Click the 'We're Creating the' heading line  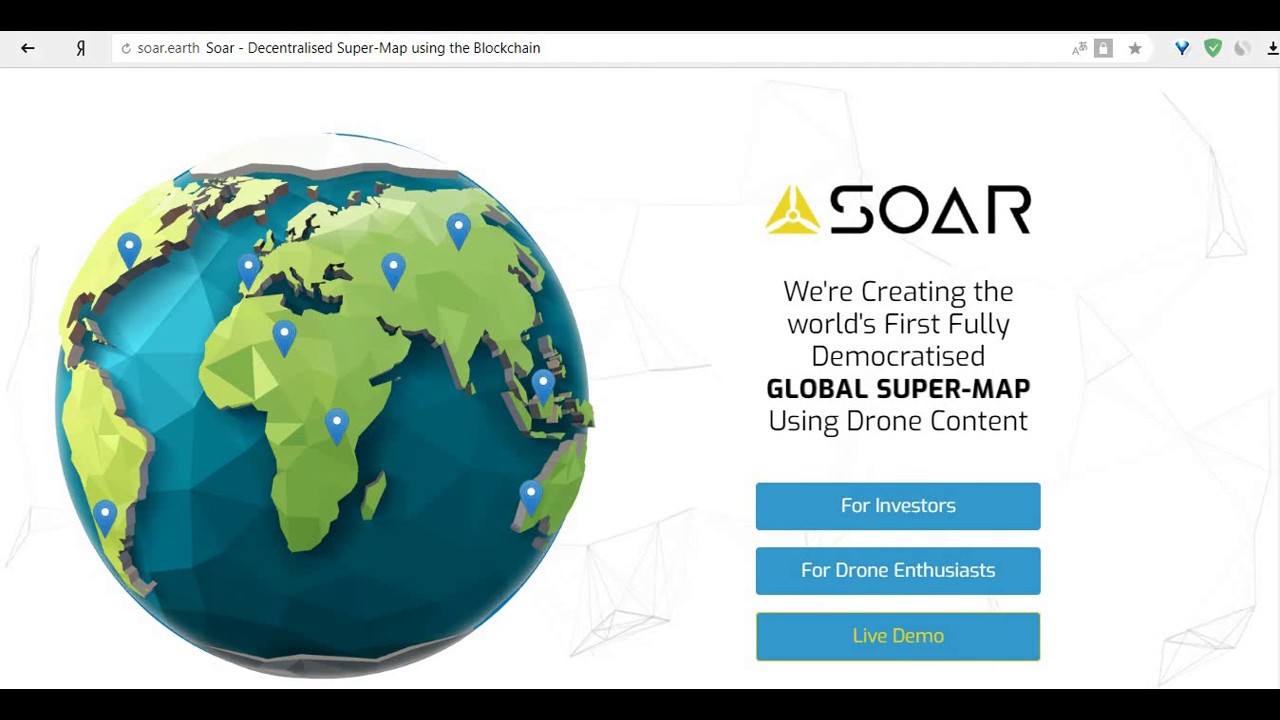coord(898,291)
